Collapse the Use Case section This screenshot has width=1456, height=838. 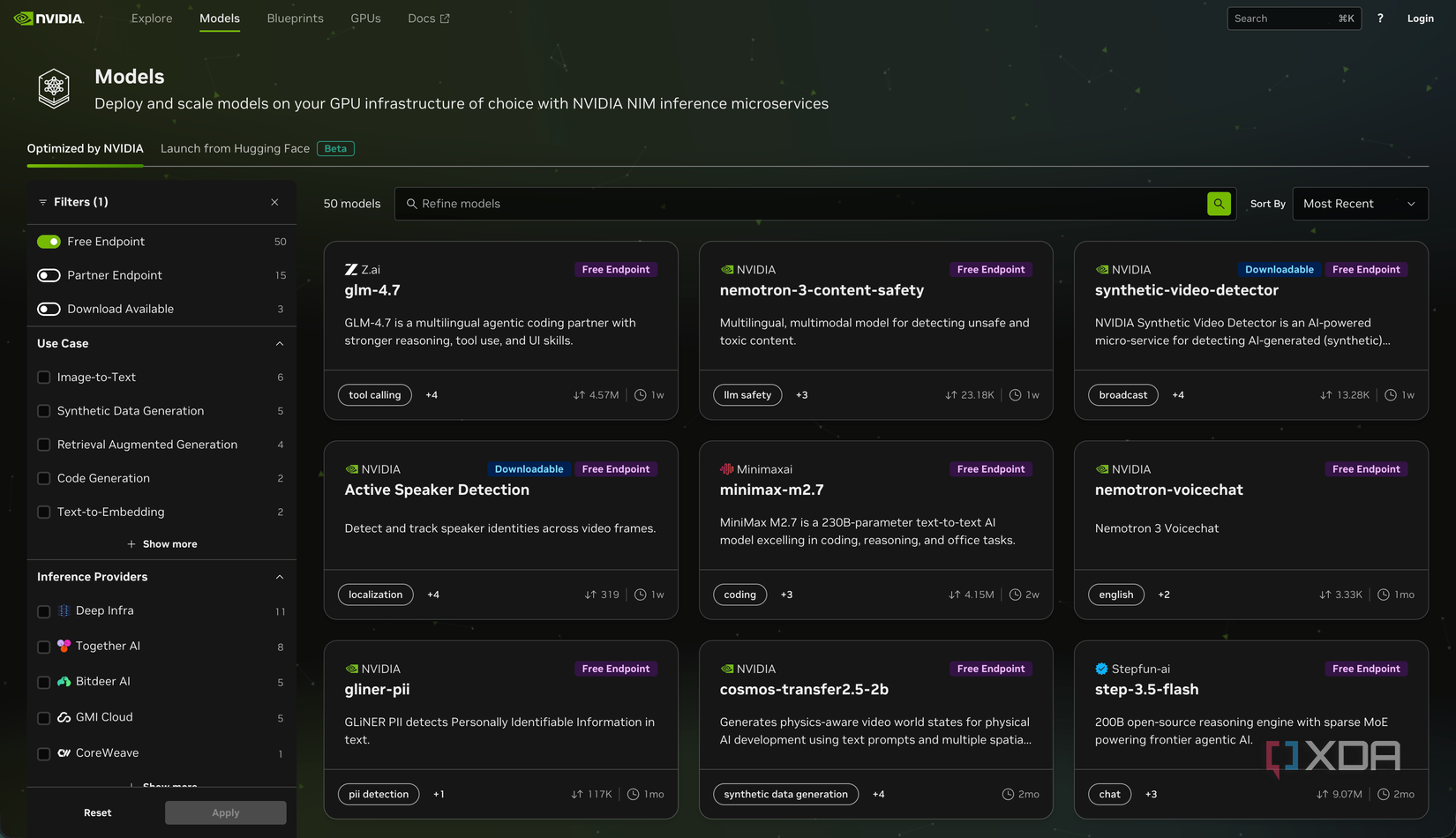coord(280,343)
